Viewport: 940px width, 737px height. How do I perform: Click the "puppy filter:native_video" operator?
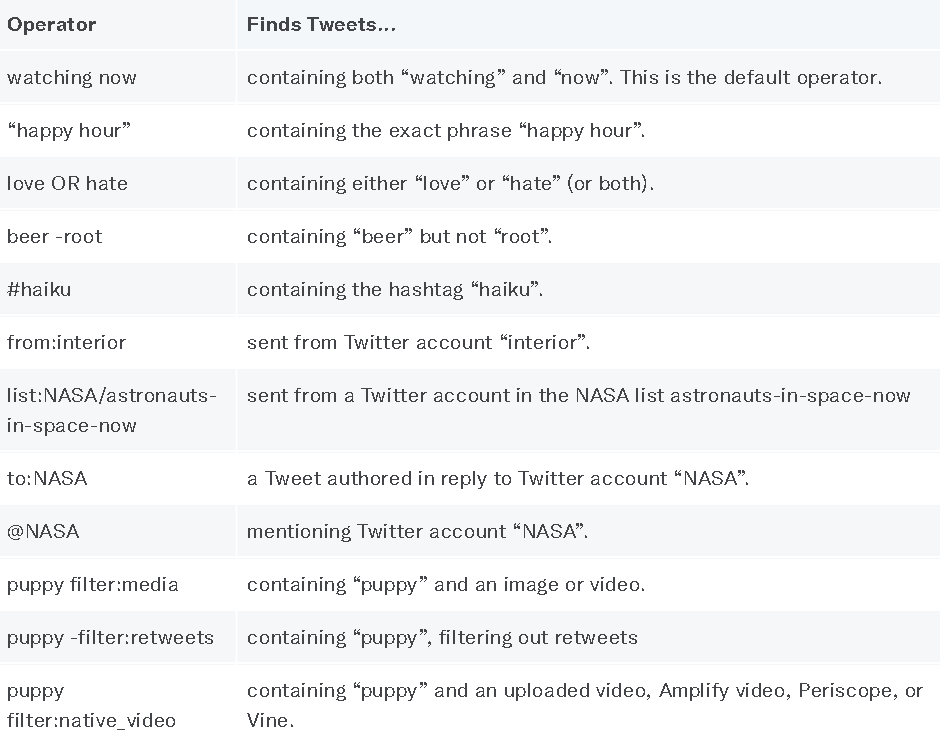[91, 705]
